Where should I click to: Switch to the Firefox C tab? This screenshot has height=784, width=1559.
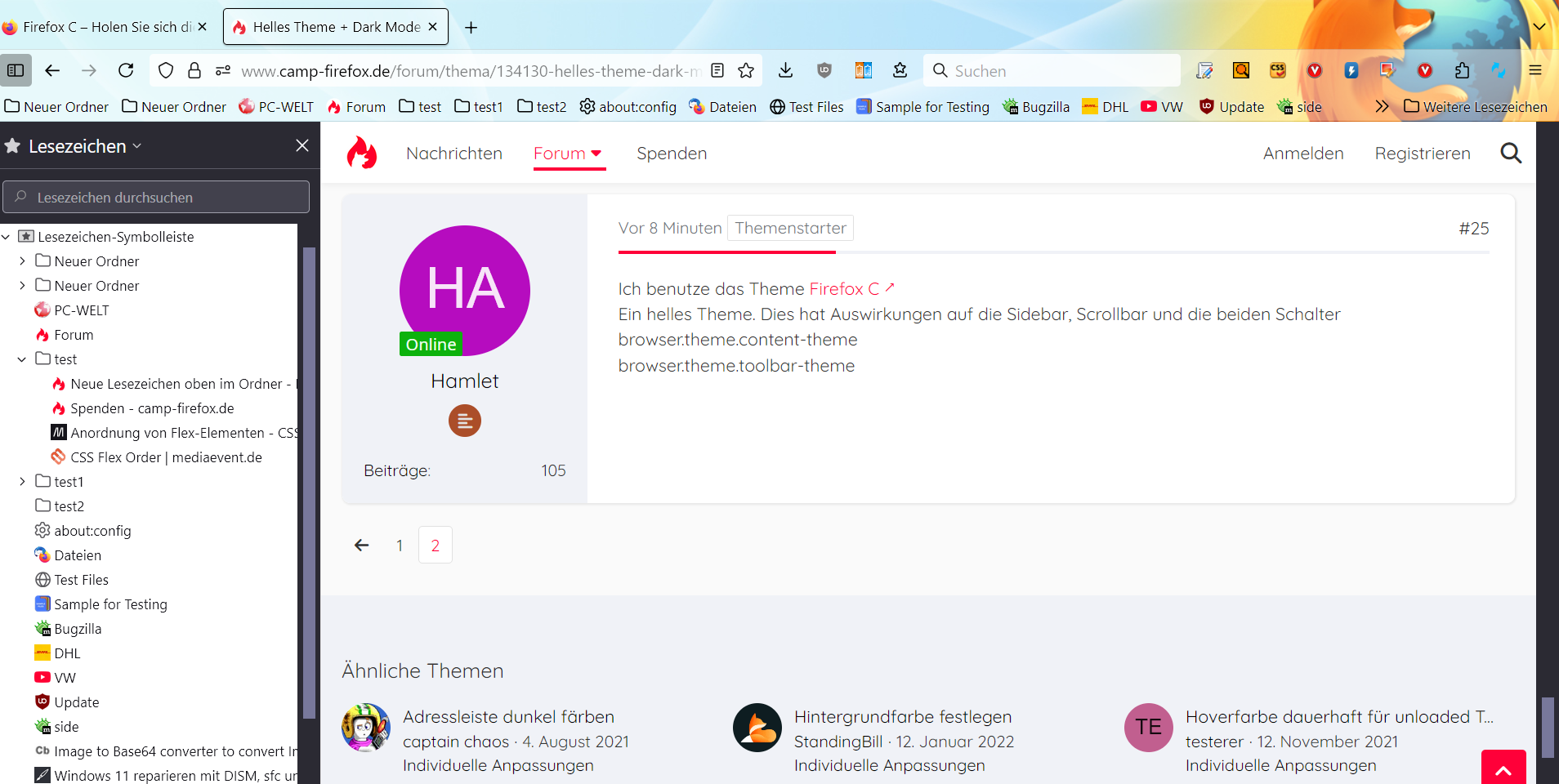pyautogui.click(x=106, y=27)
